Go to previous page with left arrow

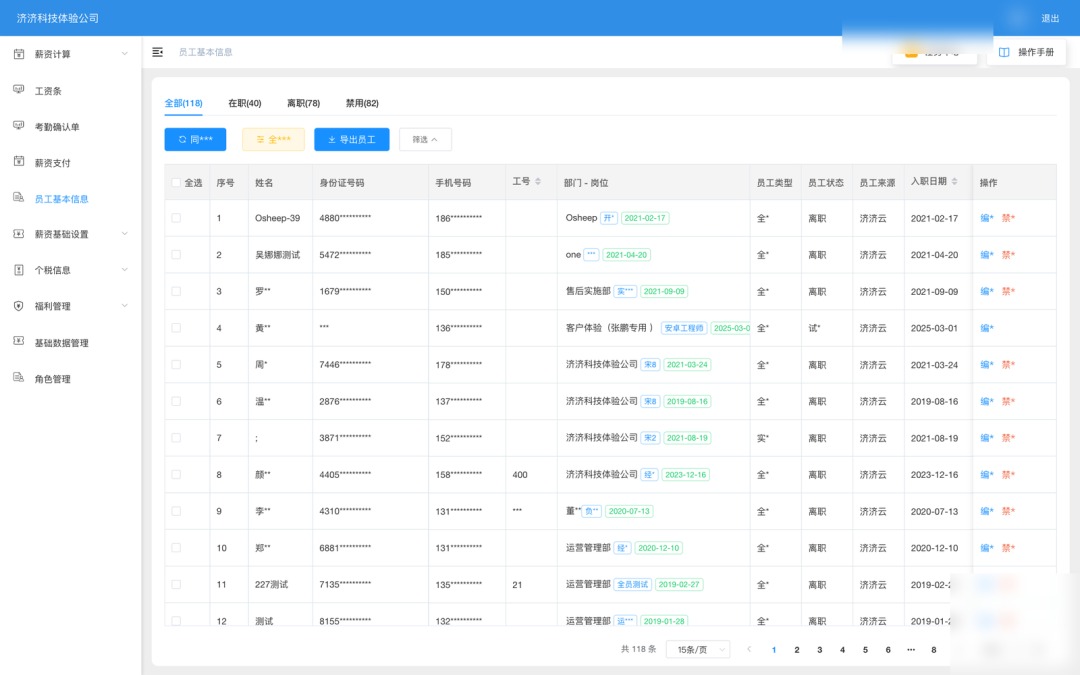point(749,649)
